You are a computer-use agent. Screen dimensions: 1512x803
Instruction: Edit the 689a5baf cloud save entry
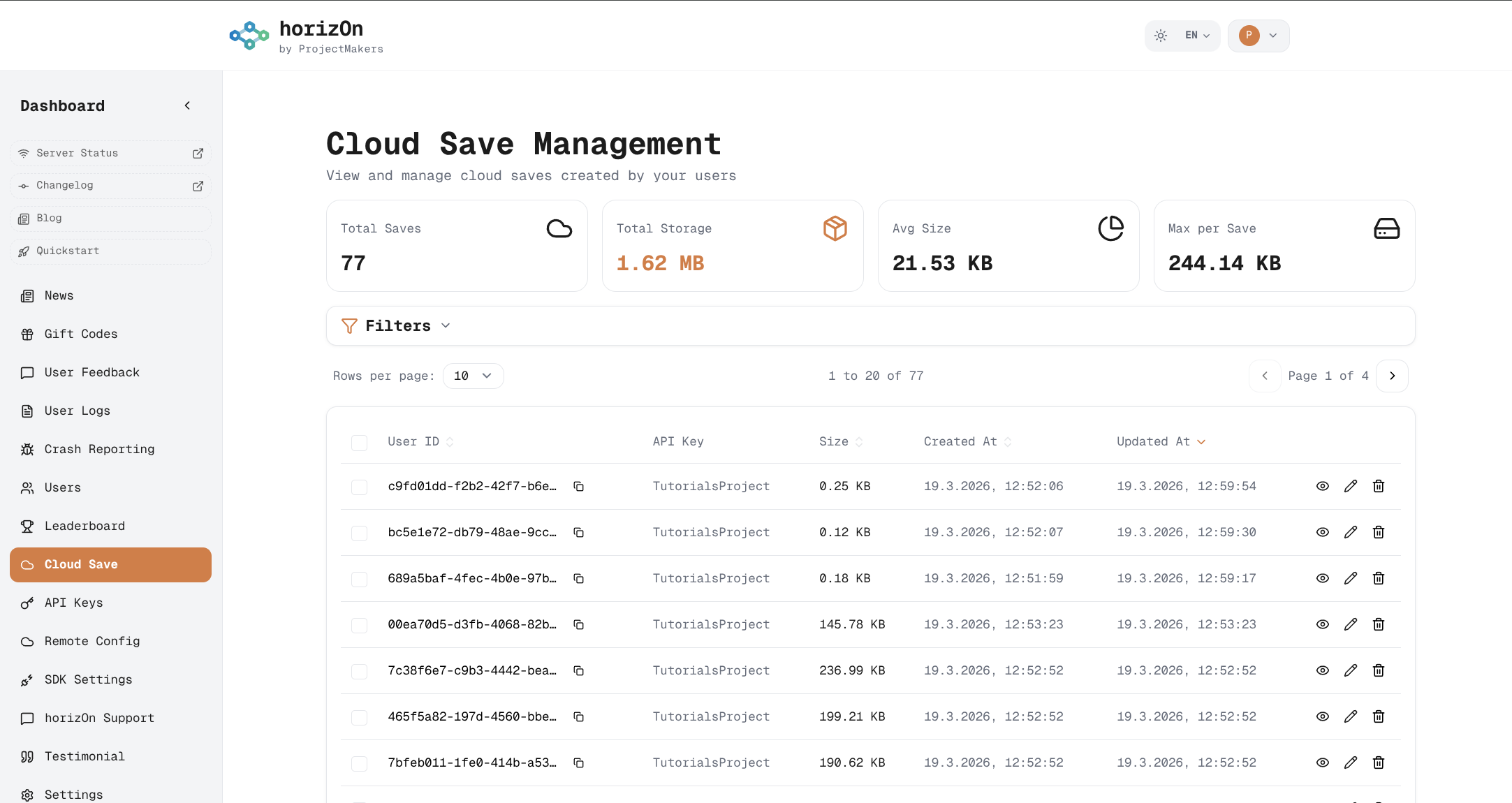(x=1350, y=578)
